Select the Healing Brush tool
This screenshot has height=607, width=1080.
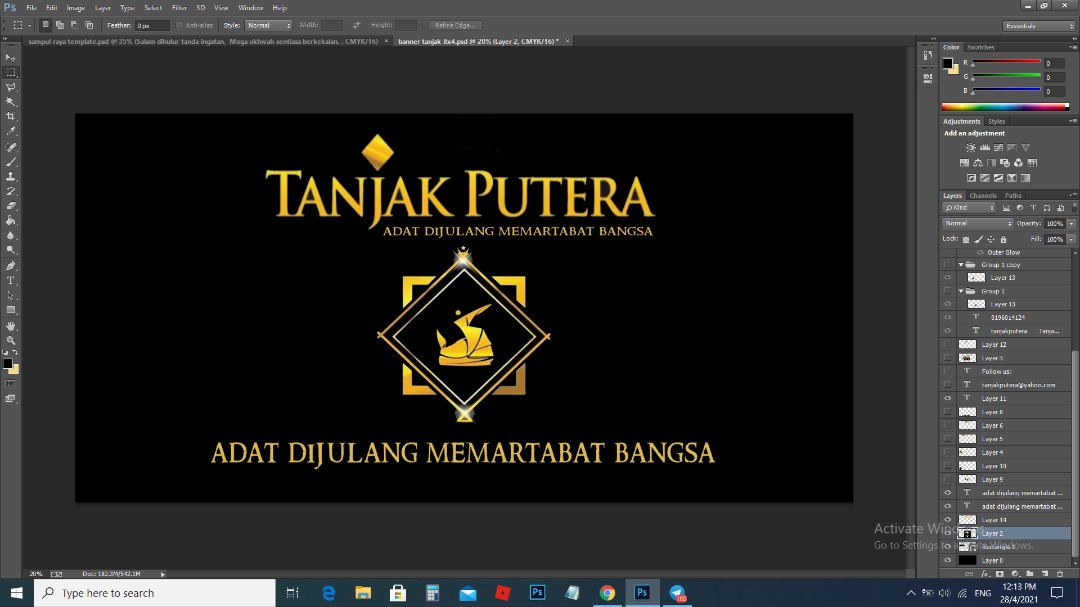[10, 147]
